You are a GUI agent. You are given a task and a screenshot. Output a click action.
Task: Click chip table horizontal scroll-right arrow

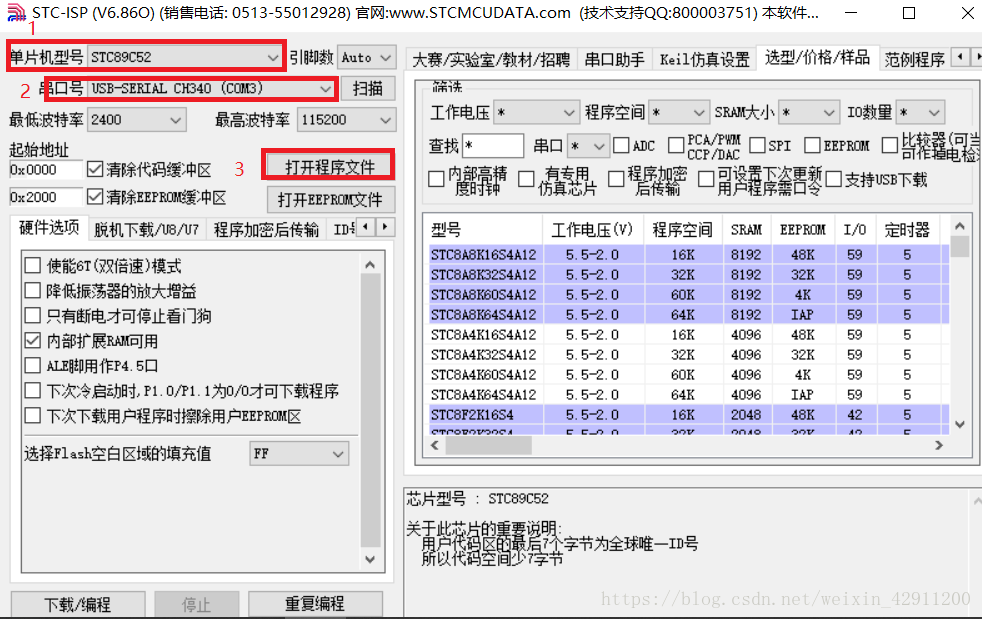tap(938, 445)
